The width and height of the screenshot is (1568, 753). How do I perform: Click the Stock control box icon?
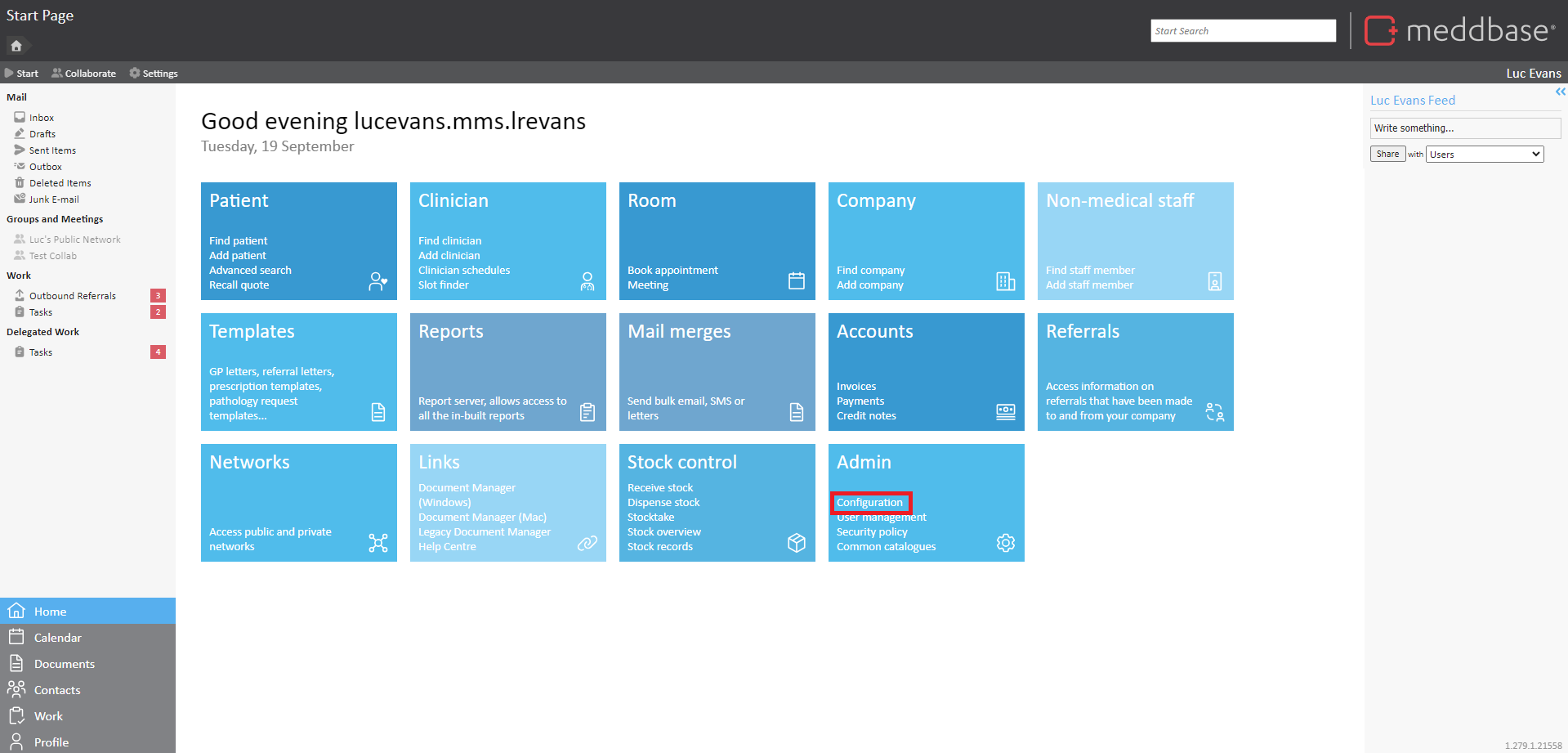click(796, 543)
